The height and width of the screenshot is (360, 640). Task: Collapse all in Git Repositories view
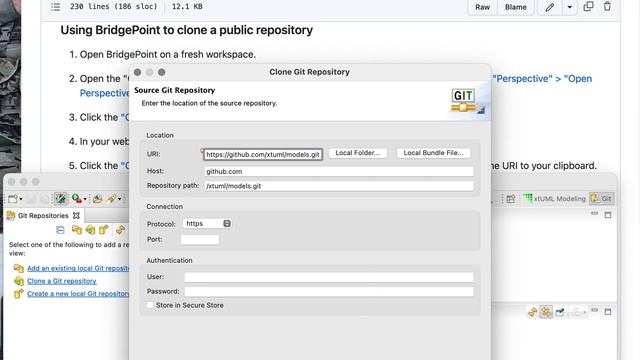click(x=60, y=230)
